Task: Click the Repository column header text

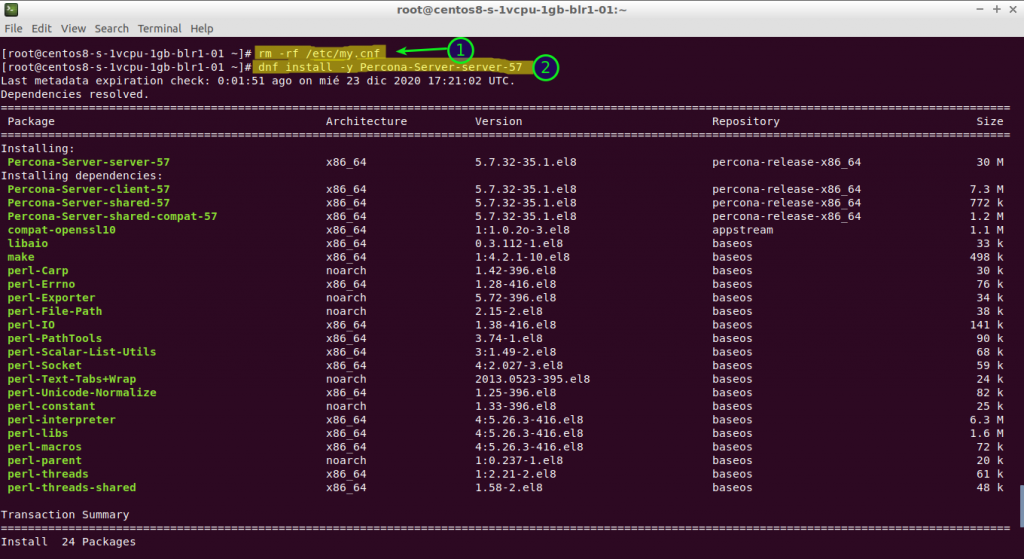Action: pyautogui.click(x=745, y=121)
